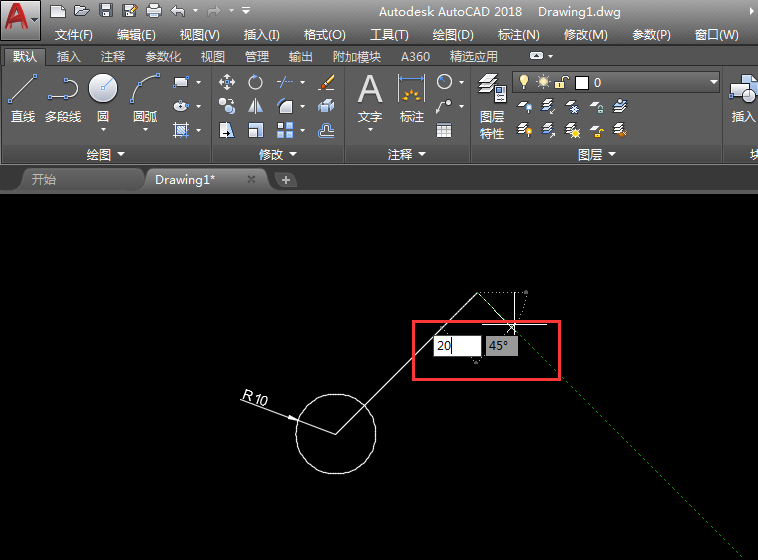Open the quick access toolbar customize arrow
Image resolution: width=758 pixels, height=560 pixels.
pos(246,10)
